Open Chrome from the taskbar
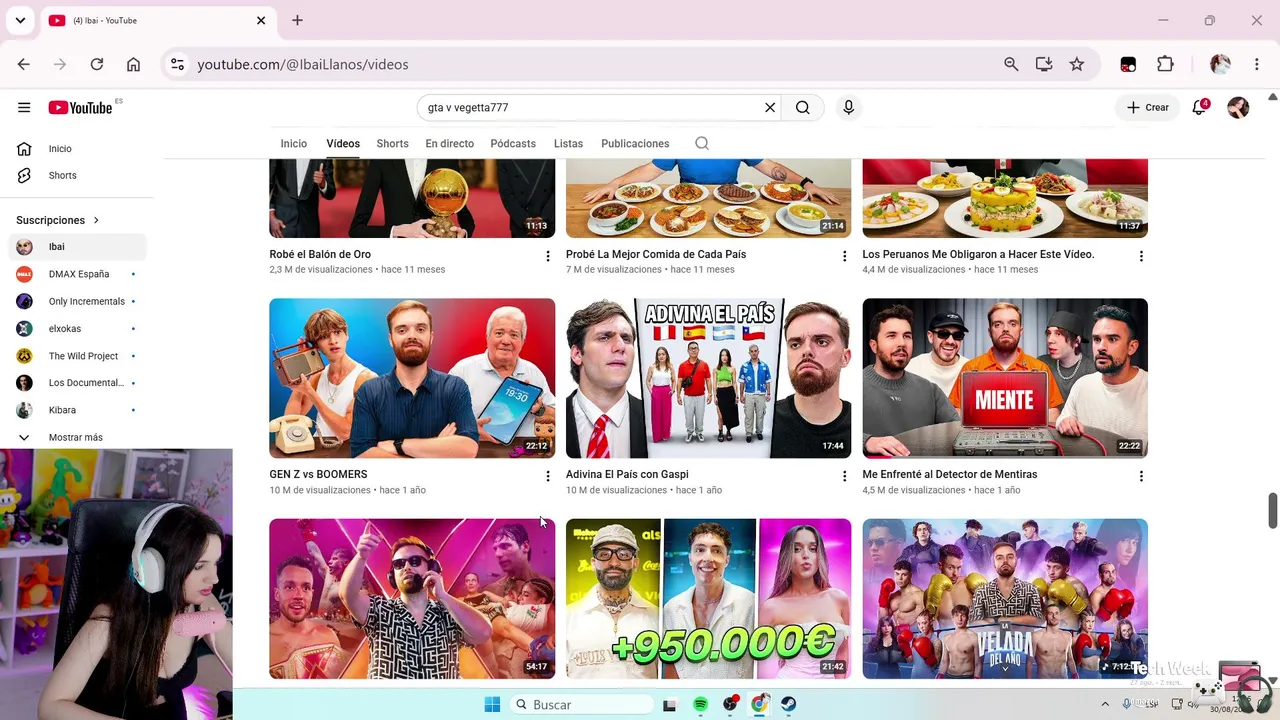Image resolution: width=1280 pixels, height=720 pixels. coord(760,705)
